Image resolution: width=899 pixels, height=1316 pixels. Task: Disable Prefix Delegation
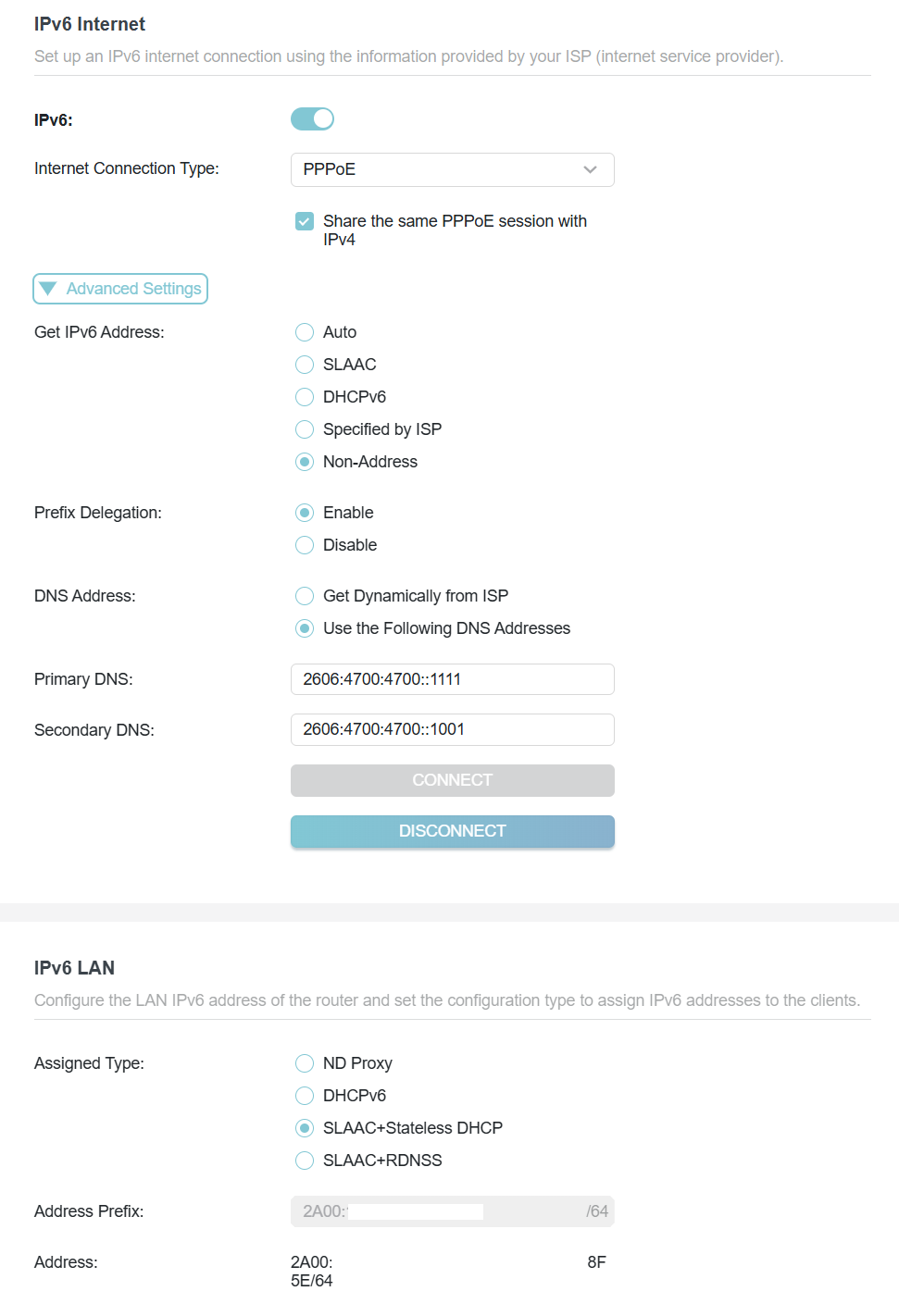tap(305, 545)
